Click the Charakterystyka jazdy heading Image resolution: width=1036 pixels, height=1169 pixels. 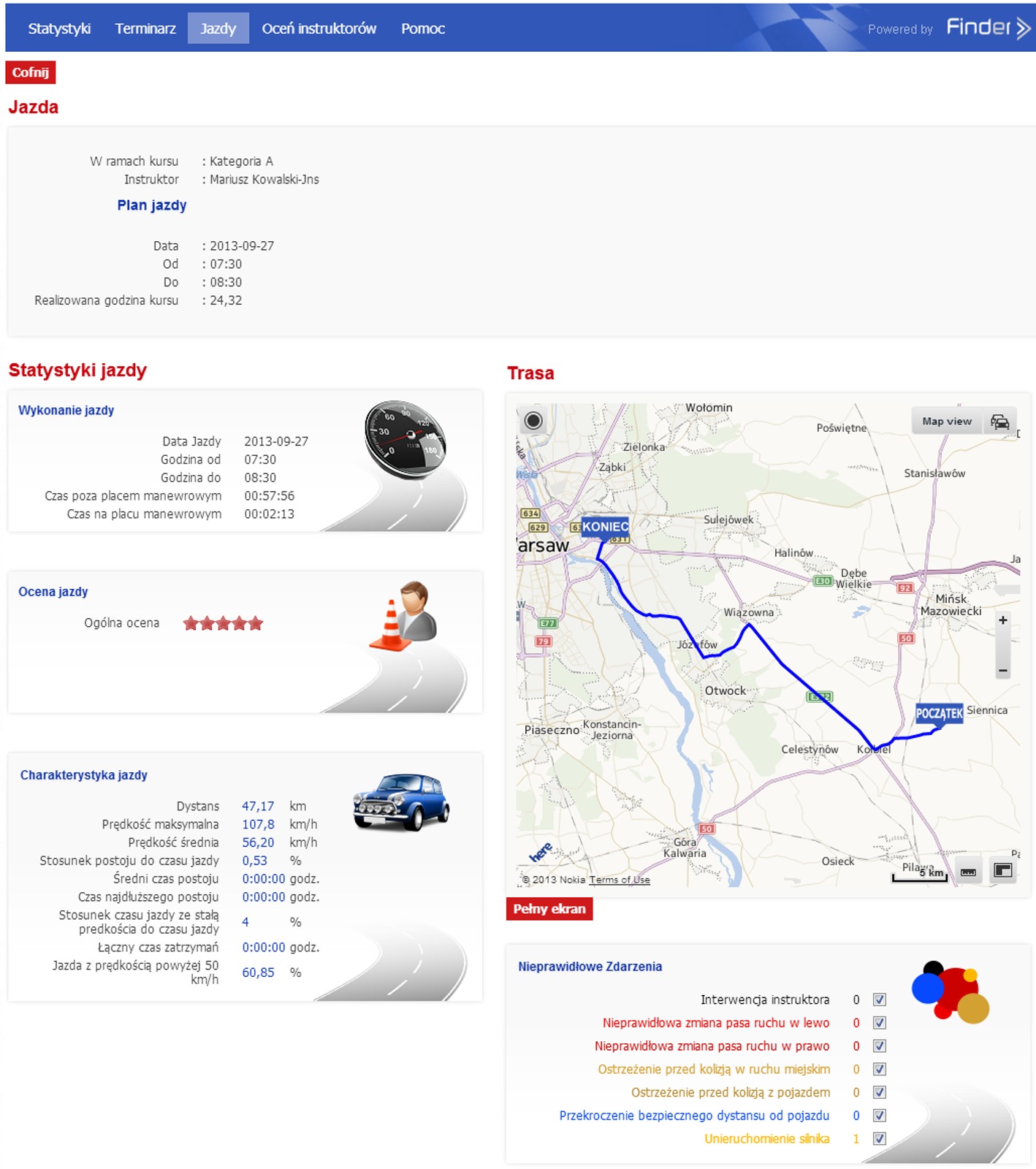83,775
